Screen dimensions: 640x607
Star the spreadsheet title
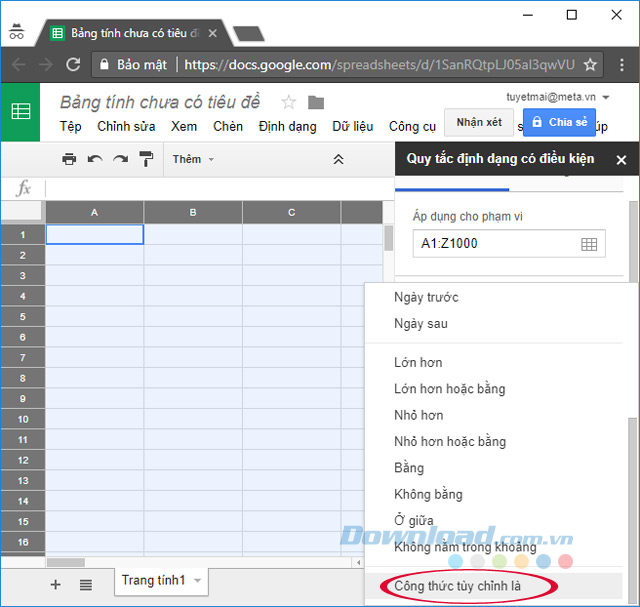289,102
